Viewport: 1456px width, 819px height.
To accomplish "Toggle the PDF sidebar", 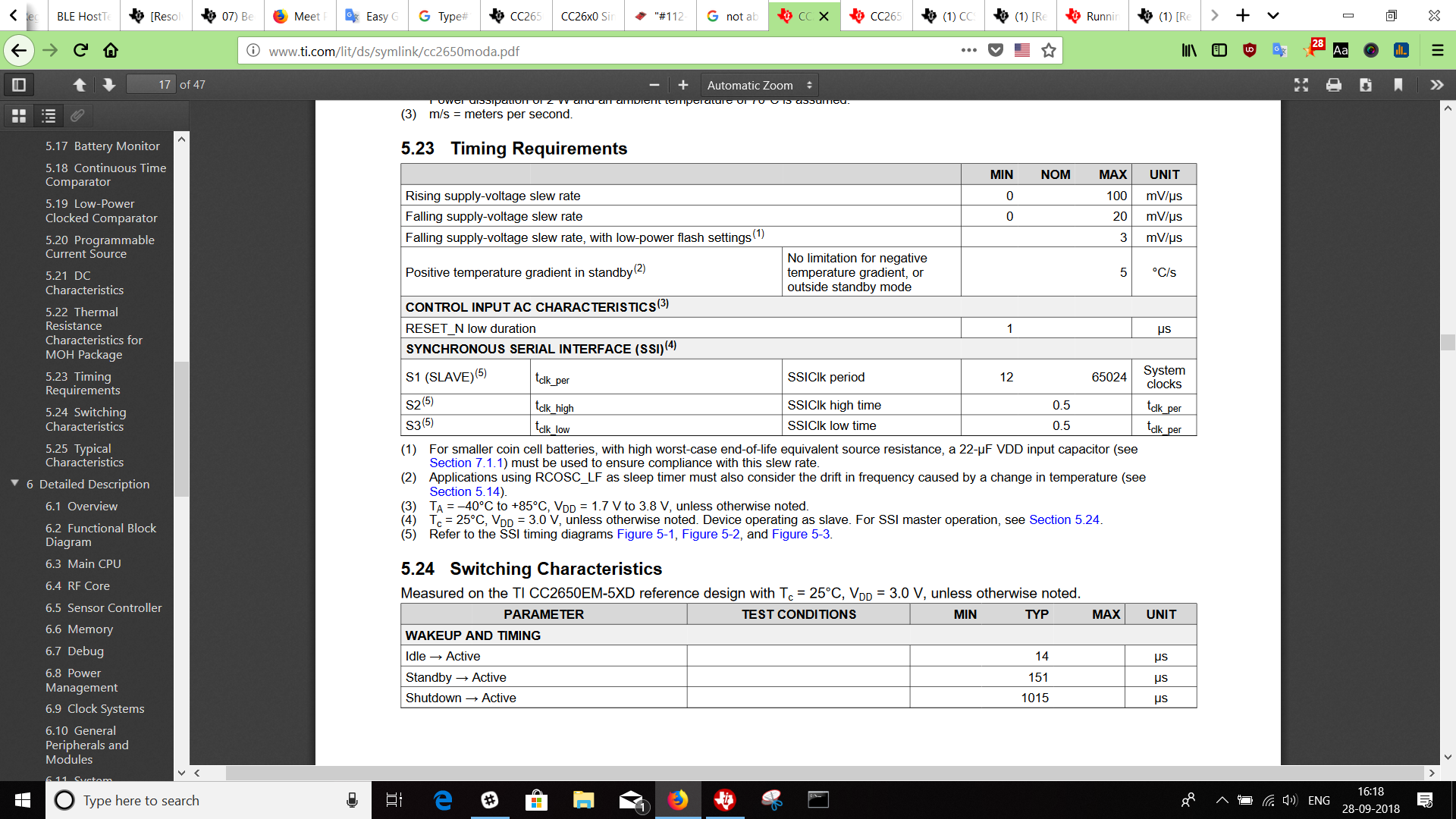I will 18,84.
